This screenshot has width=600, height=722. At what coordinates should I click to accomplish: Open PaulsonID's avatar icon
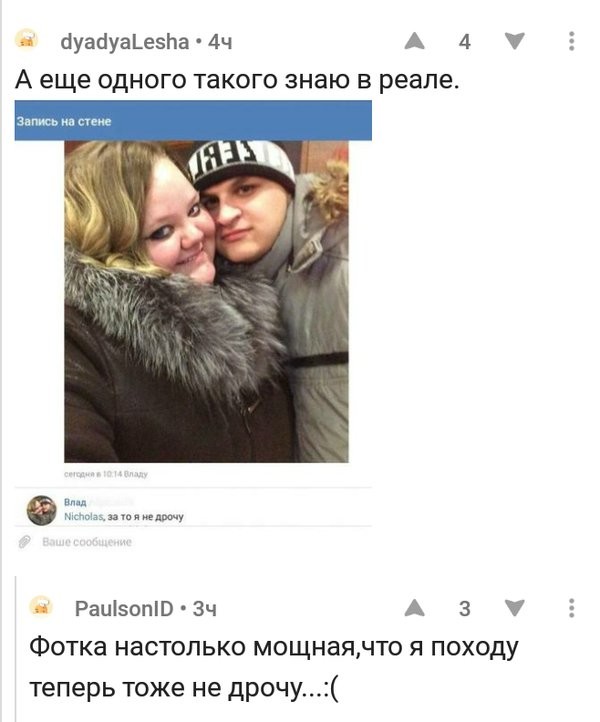pyautogui.click(x=42, y=605)
